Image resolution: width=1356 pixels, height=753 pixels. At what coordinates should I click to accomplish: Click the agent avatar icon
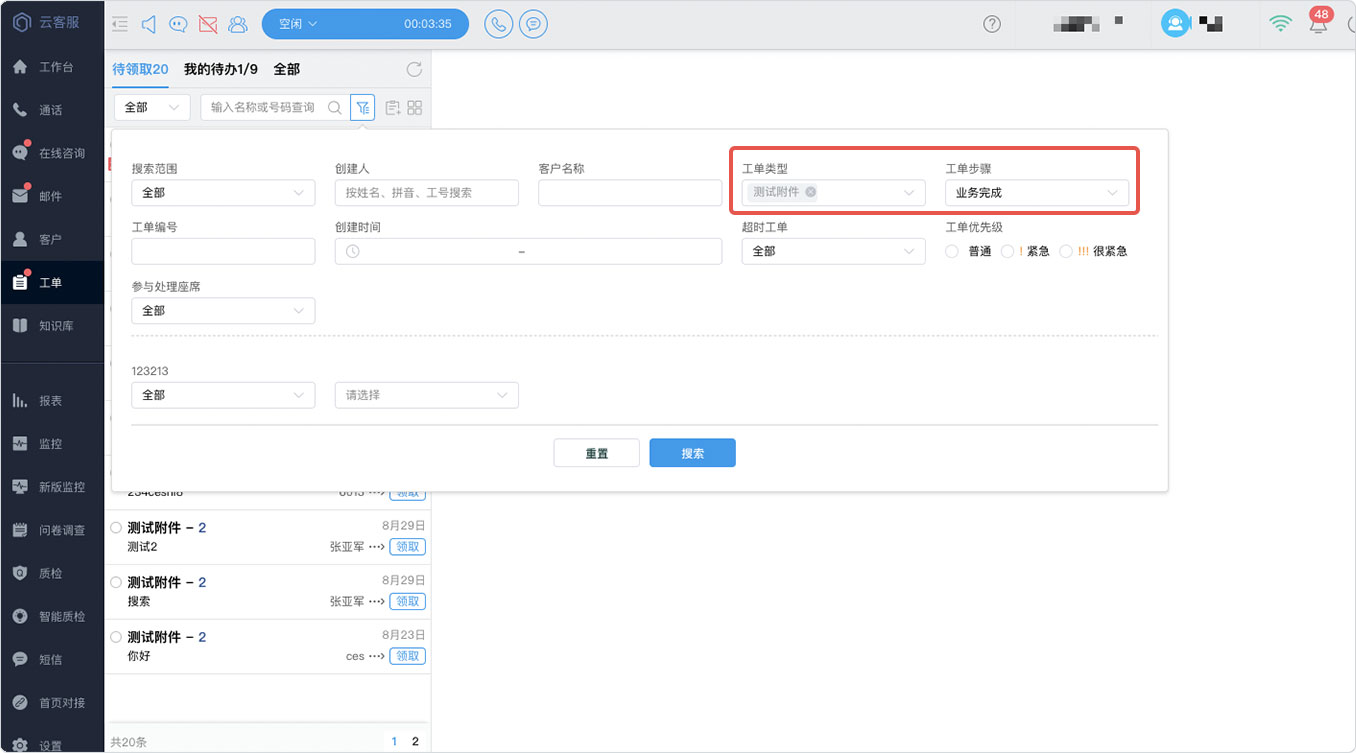(x=1175, y=23)
